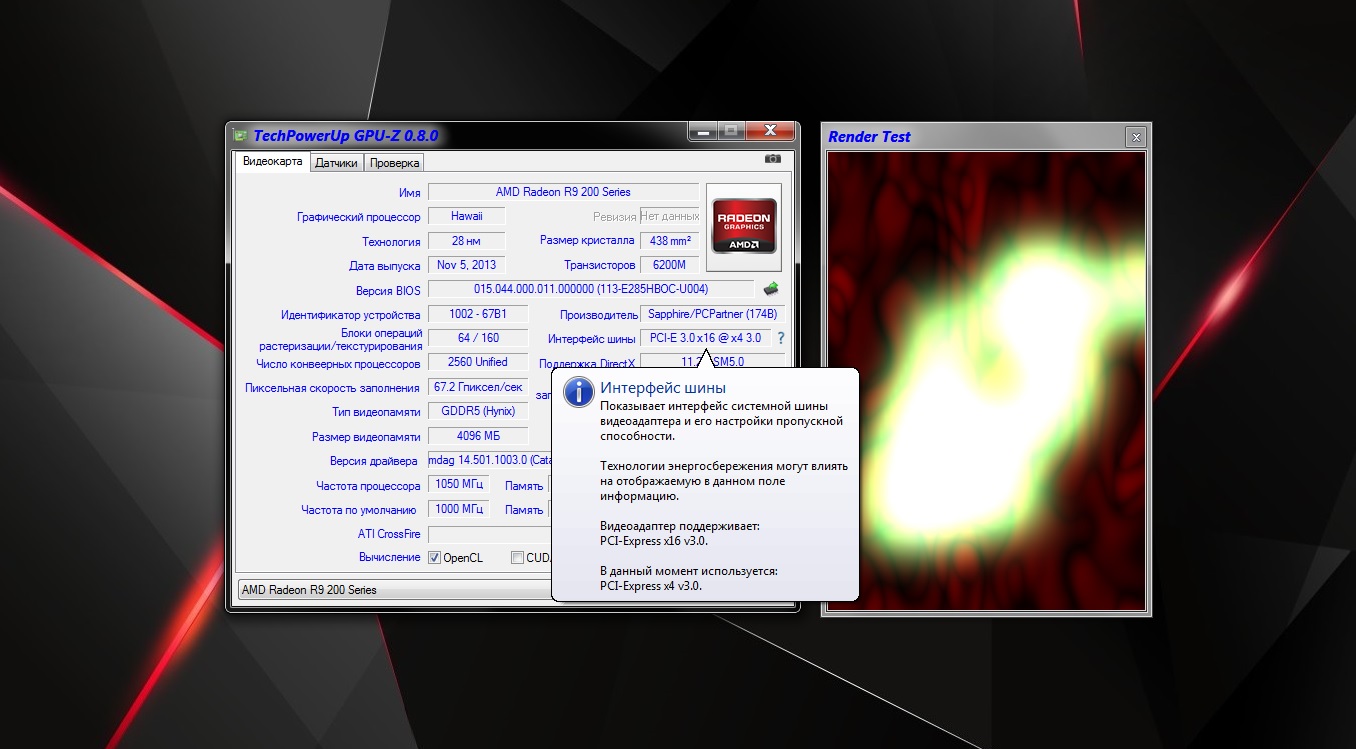This screenshot has height=749, width=1356.
Task: Open the Проверка tab
Action: [x=394, y=163]
